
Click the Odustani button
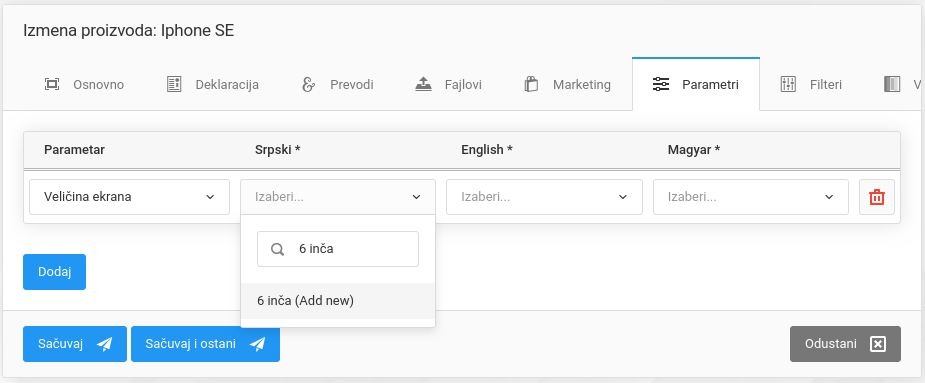(845, 344)
